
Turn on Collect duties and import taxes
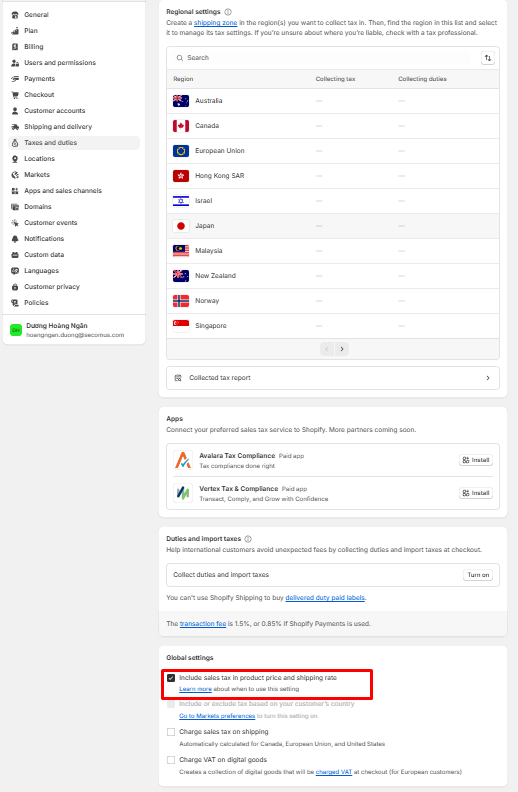click(x=478, y=575)
